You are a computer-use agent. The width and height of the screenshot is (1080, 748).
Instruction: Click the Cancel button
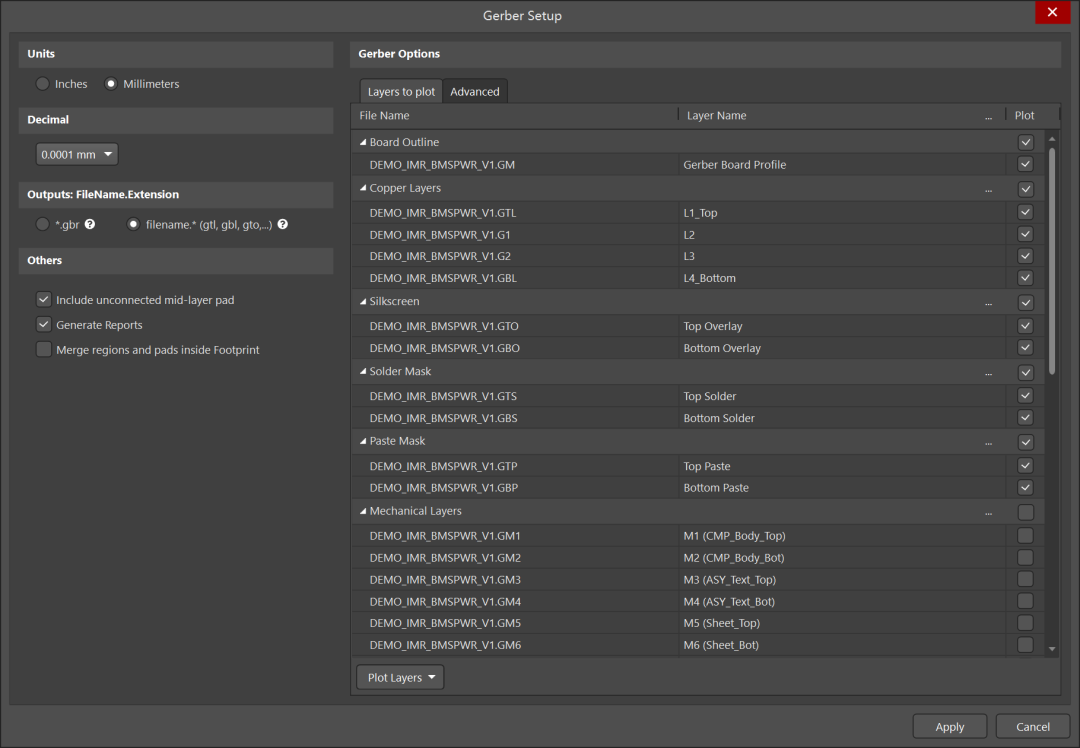[x=1032, y=727]
